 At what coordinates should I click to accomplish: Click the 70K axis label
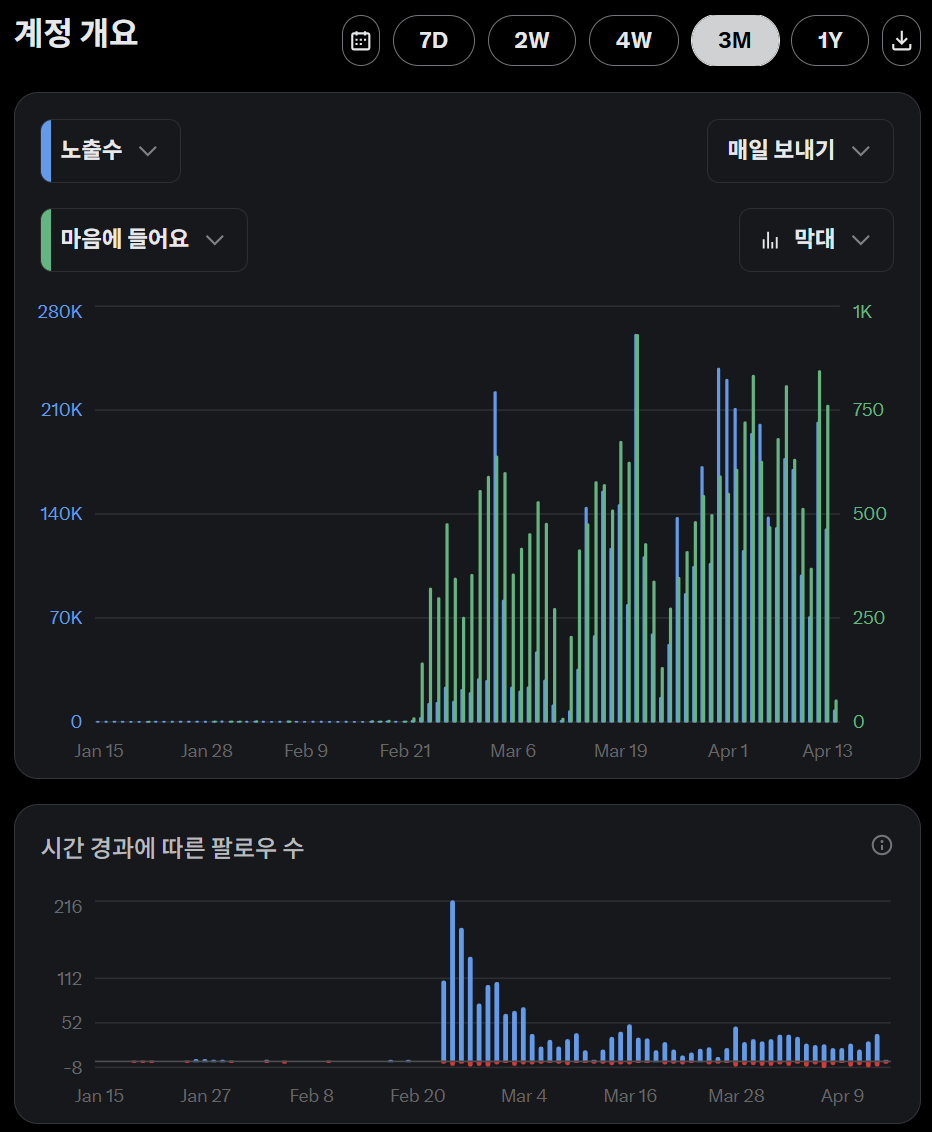pos(66,618)
